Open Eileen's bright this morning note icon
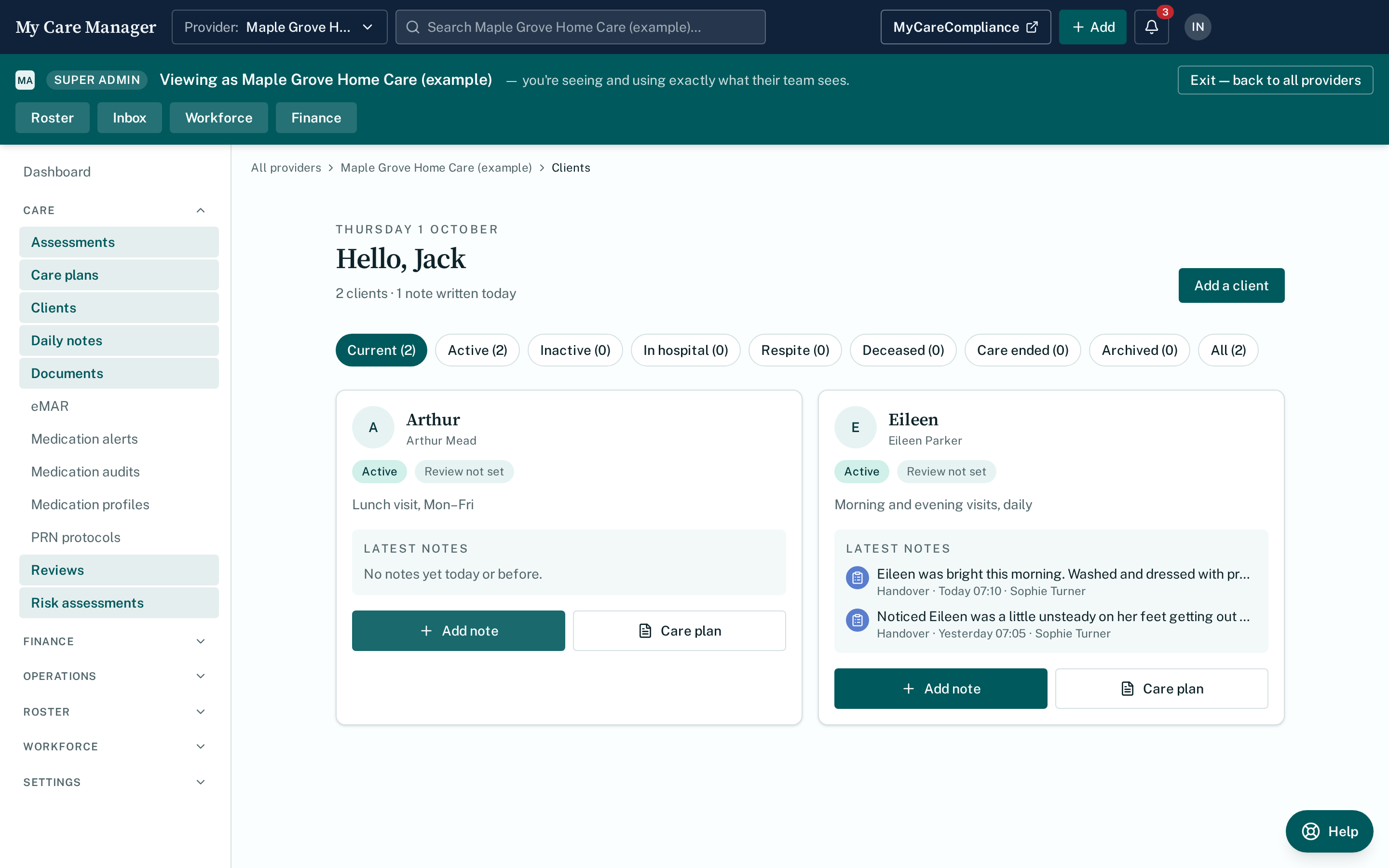1389x868 pixels. 857,578
